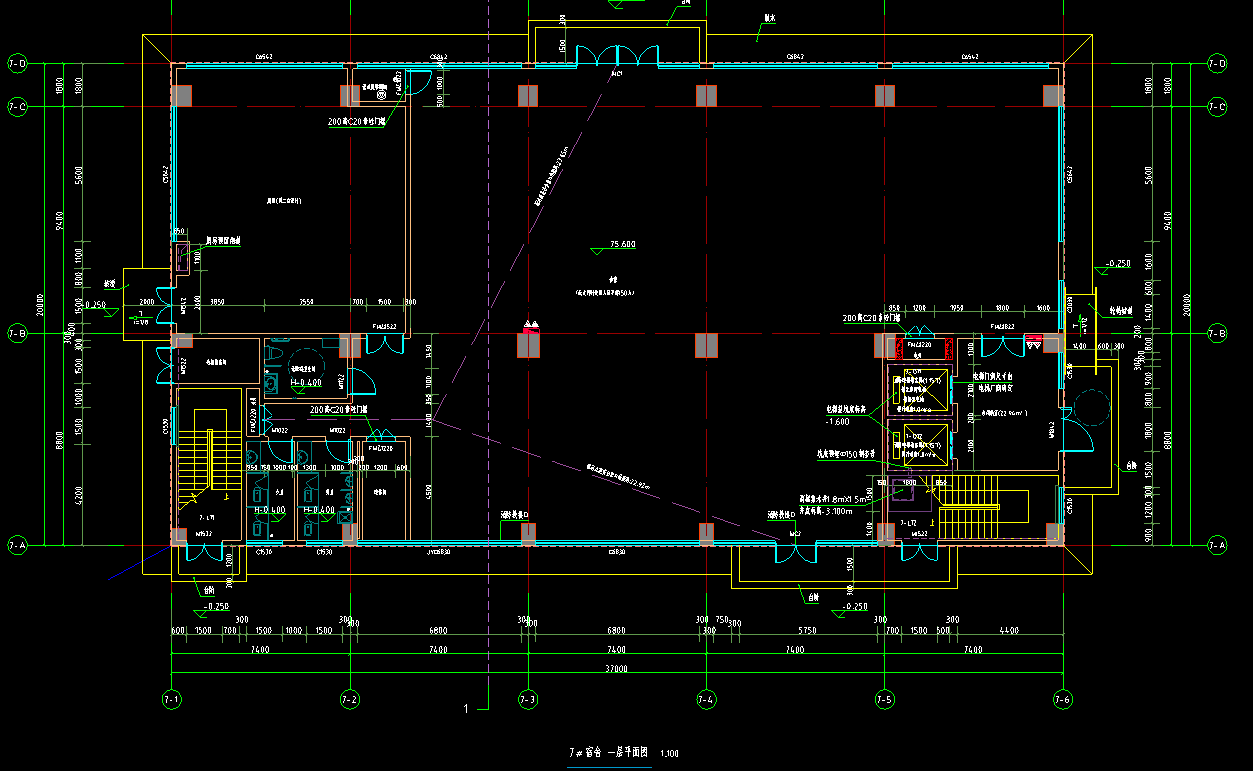Screen dimensions: 1253x771
Task: Click the section mark number 1 at bottom
Action: pos(466,709)
